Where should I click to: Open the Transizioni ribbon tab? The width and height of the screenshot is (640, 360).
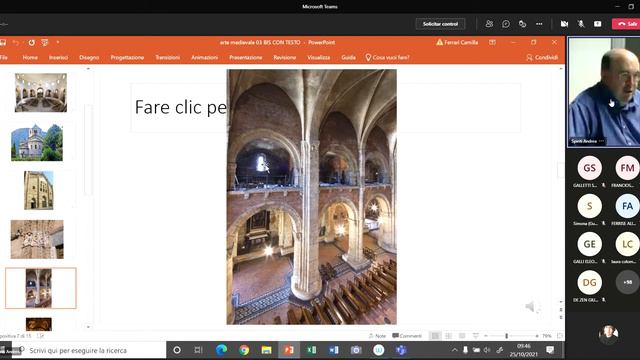167,58
